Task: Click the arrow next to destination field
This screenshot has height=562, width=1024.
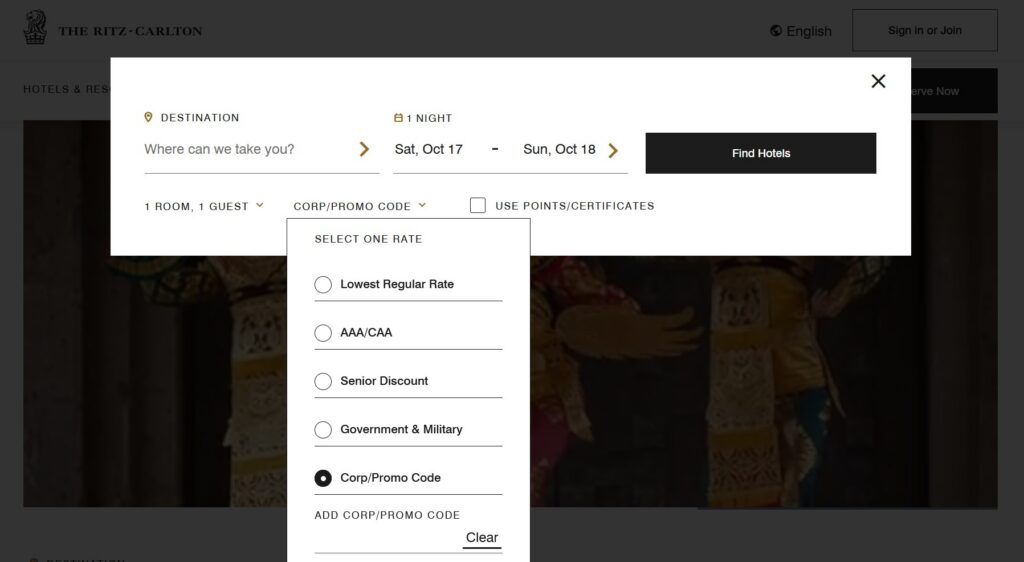Action: 364,149
